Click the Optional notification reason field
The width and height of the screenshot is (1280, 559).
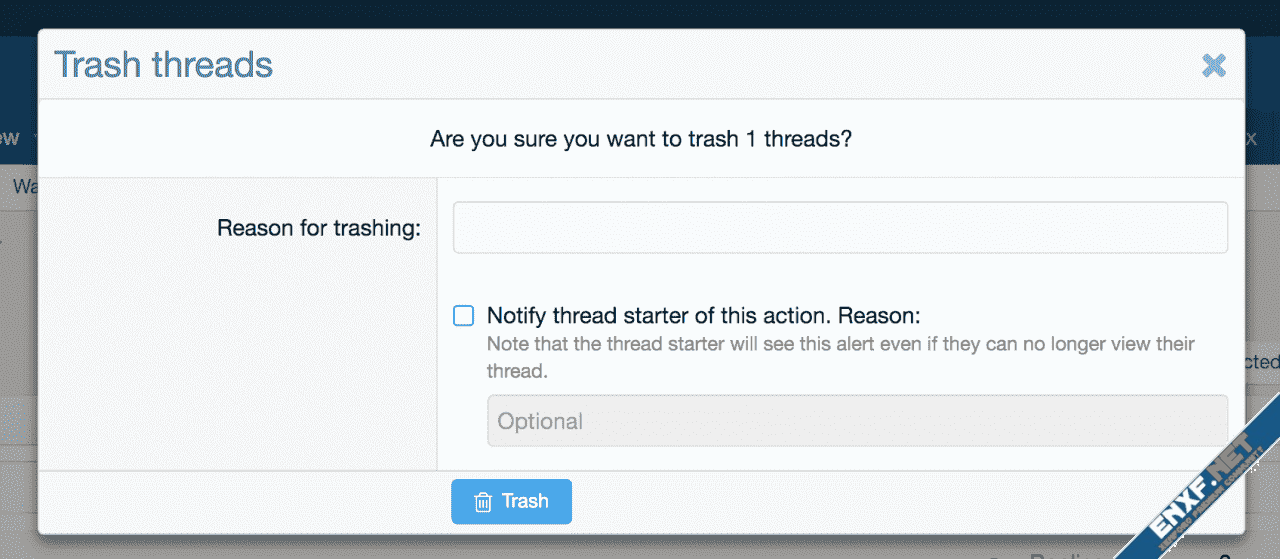click(x=856, y=421)
